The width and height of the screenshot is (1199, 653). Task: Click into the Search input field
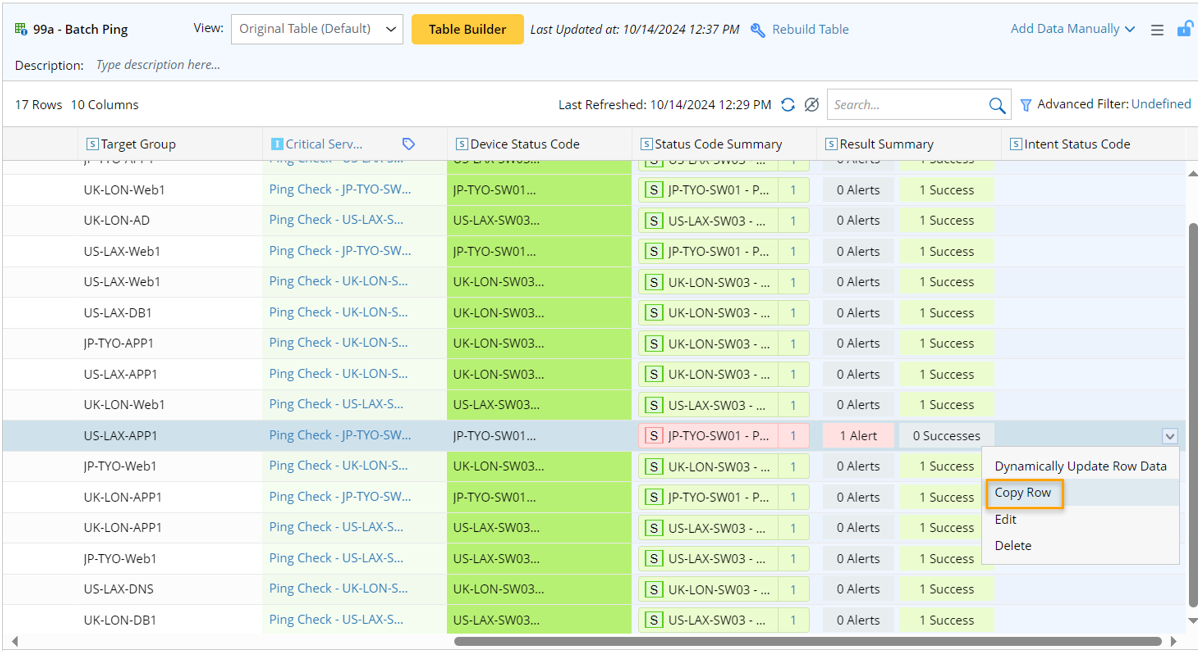click(905, 105)
